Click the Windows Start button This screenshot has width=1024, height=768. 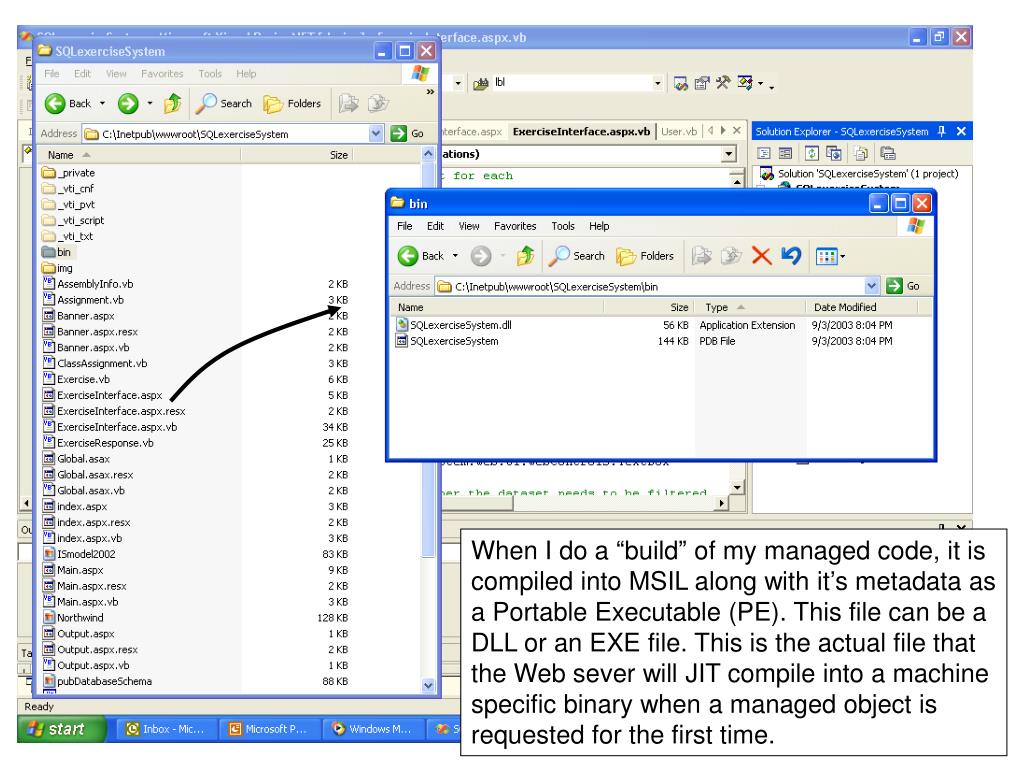click(61, 729)
